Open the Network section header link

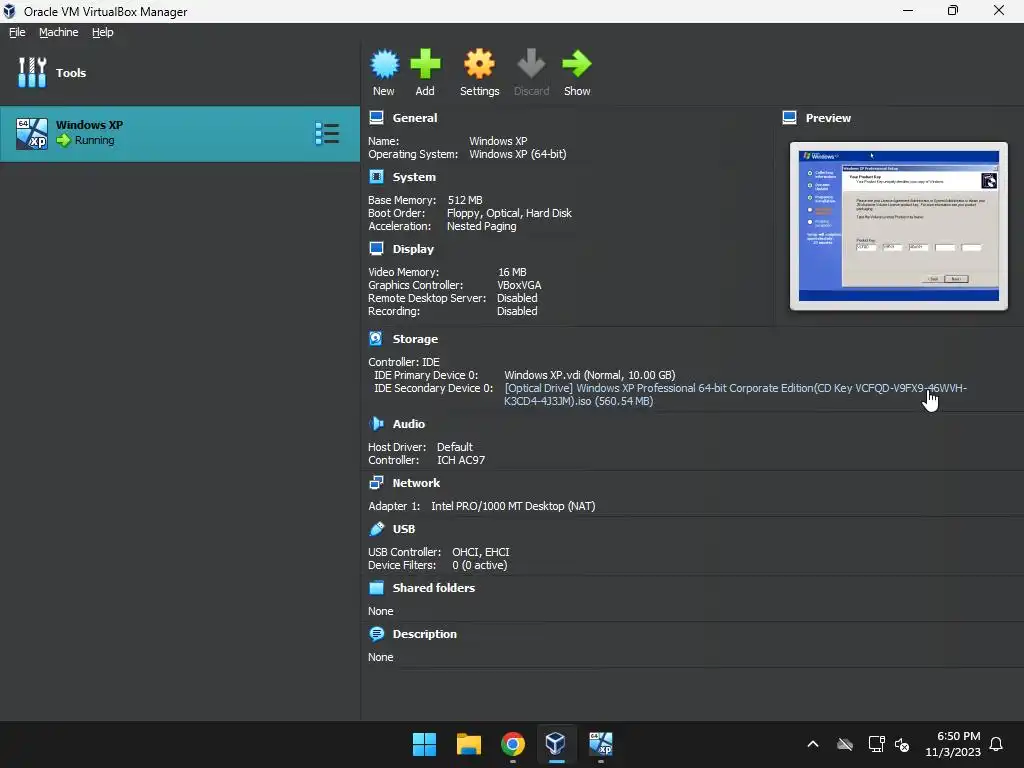pyautogui.click(x=416, y=483)
